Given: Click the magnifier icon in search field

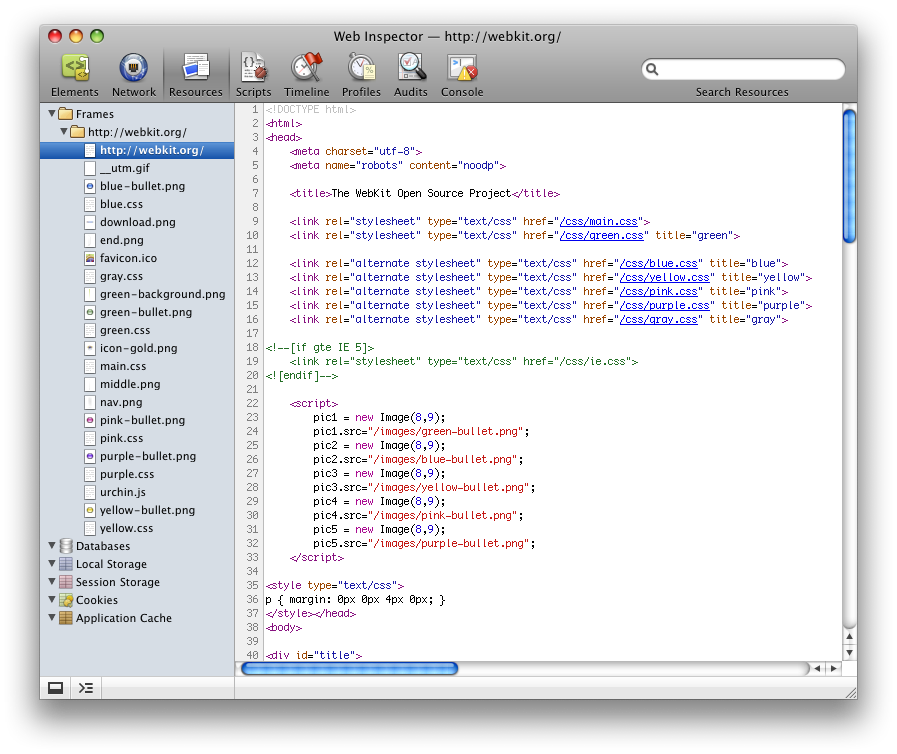Looking at the screenshot, I should (x=652, y=69).
